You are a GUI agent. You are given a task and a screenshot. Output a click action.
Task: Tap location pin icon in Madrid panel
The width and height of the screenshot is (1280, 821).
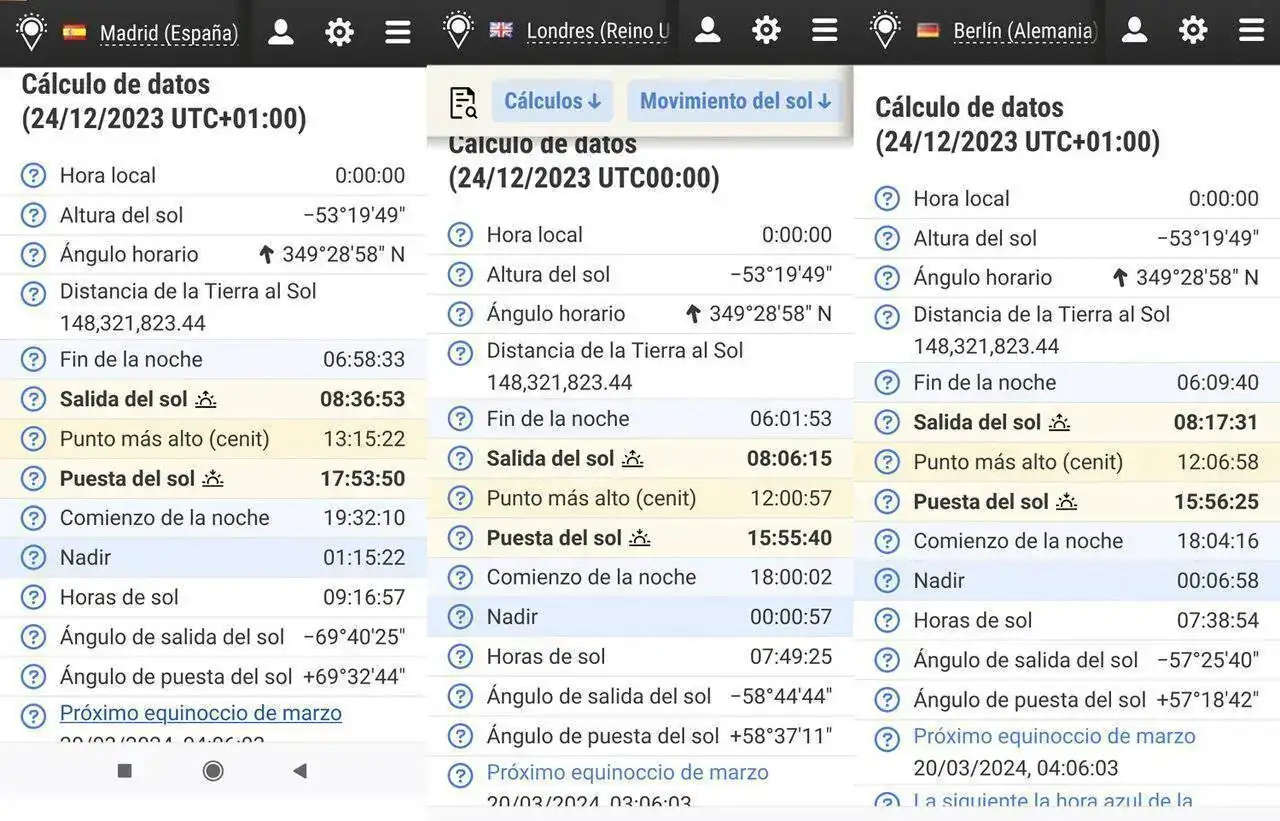click(x=31, y=32)
